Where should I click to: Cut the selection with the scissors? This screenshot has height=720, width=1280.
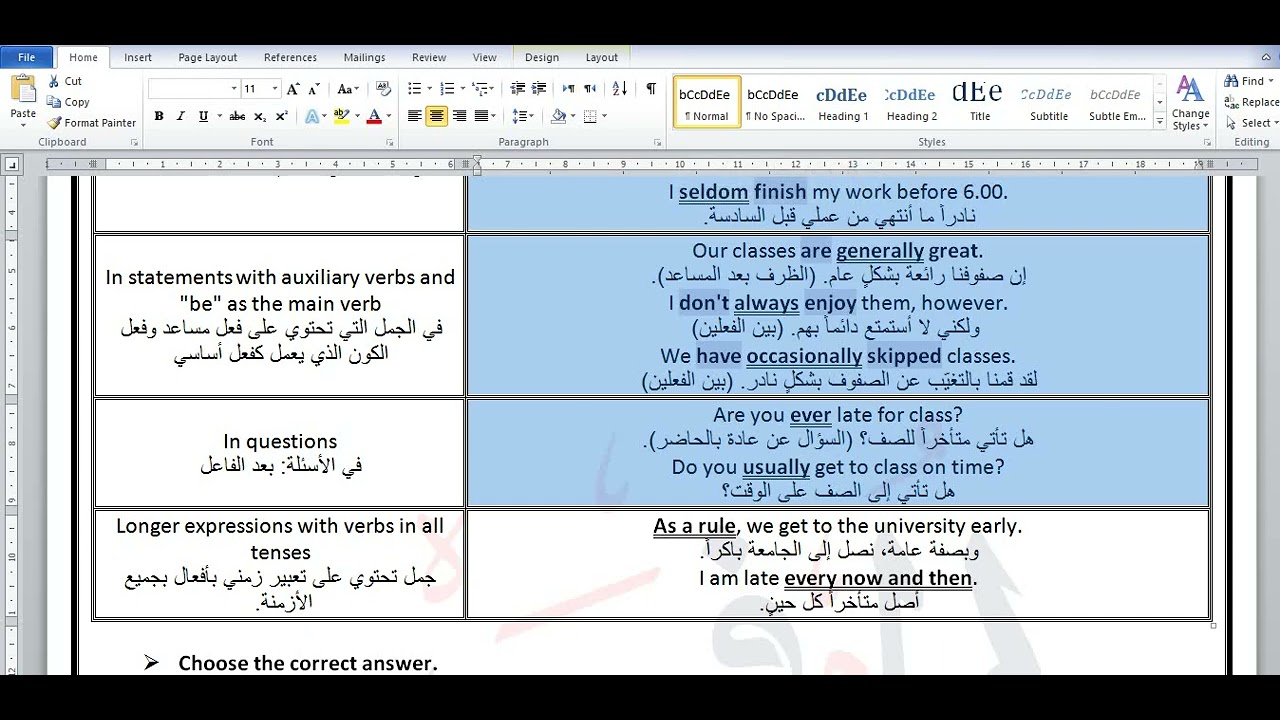click(64, 81)
